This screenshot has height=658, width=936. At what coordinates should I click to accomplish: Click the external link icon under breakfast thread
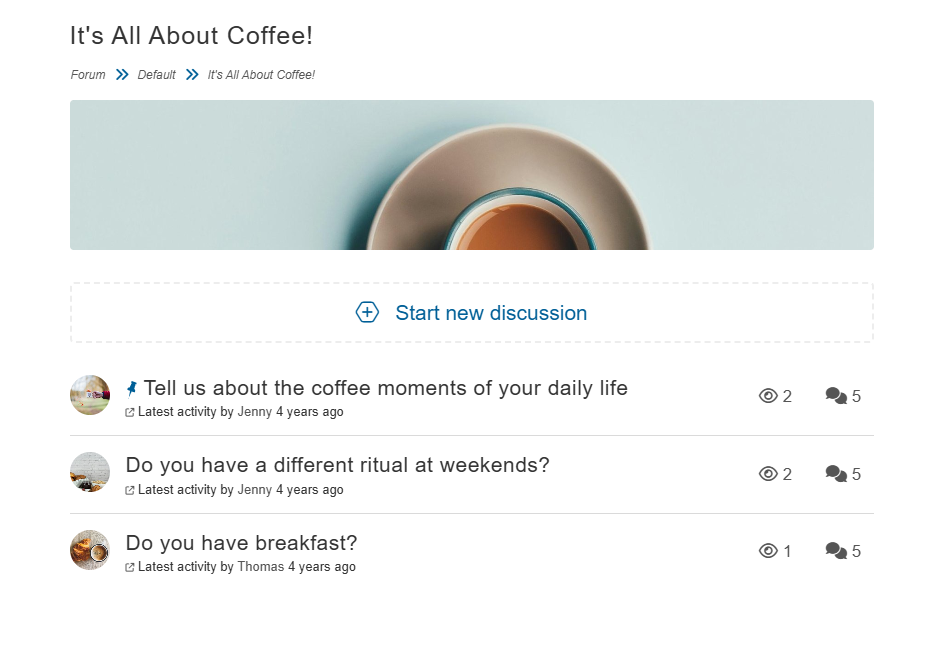tap(130, 567)
